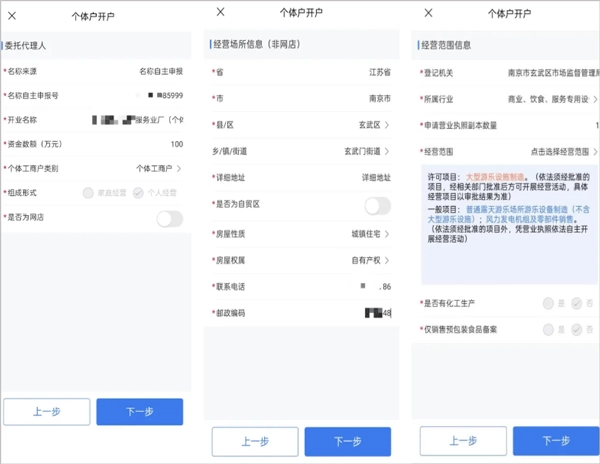Click the 资金数额（万元） value field
The width and height of the screenshot is (600, 464).
coord(150,144)
